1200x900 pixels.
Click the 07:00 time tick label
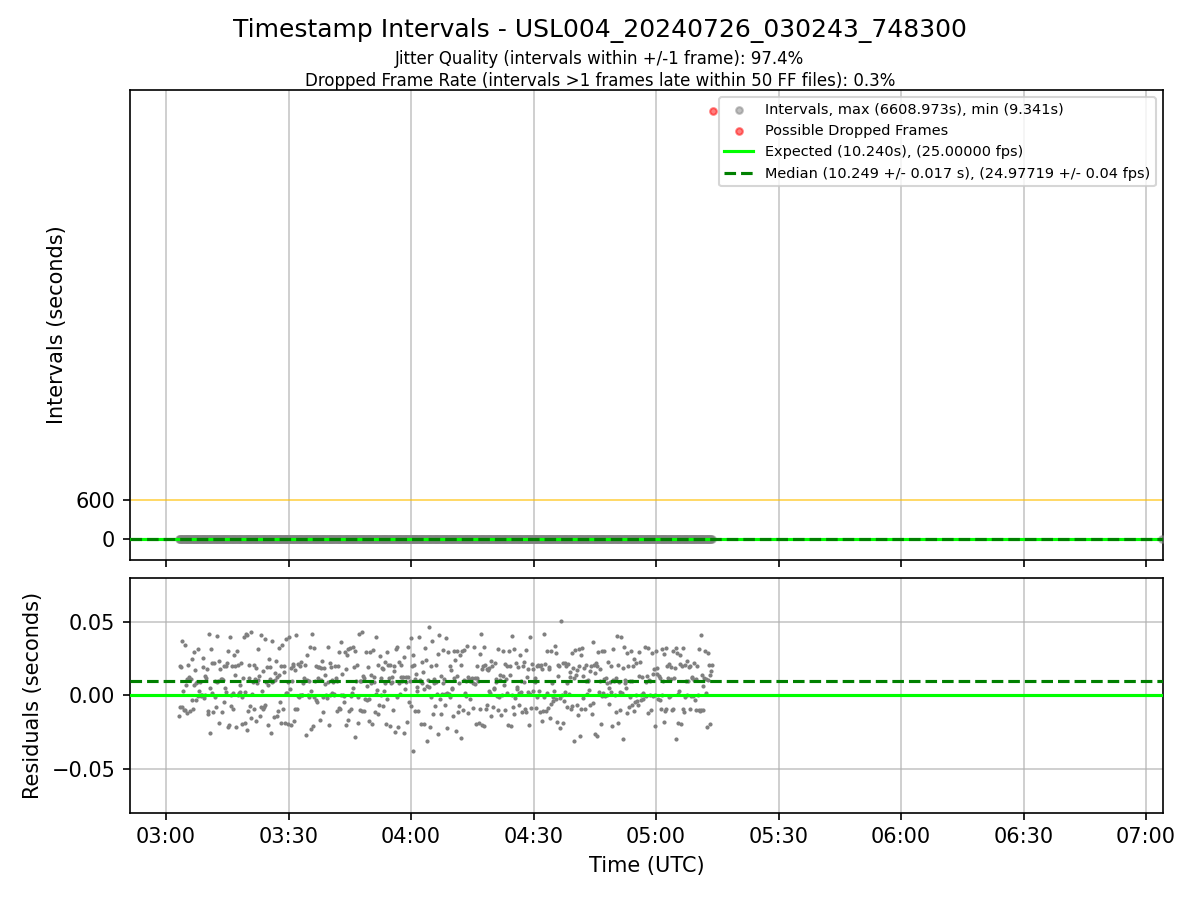1146,836
